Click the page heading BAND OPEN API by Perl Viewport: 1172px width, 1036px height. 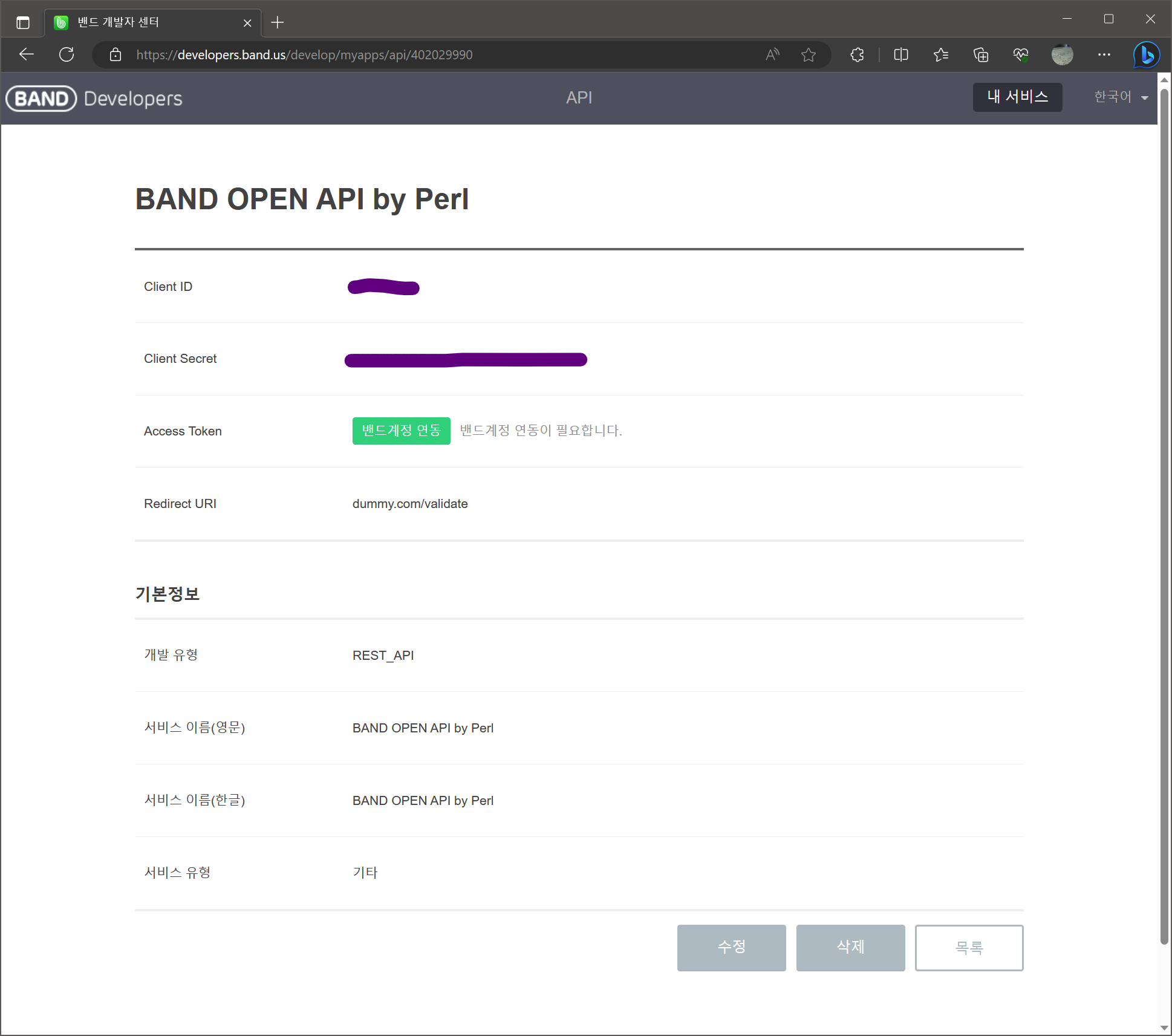pyautogui.click(x=302, y=200)
